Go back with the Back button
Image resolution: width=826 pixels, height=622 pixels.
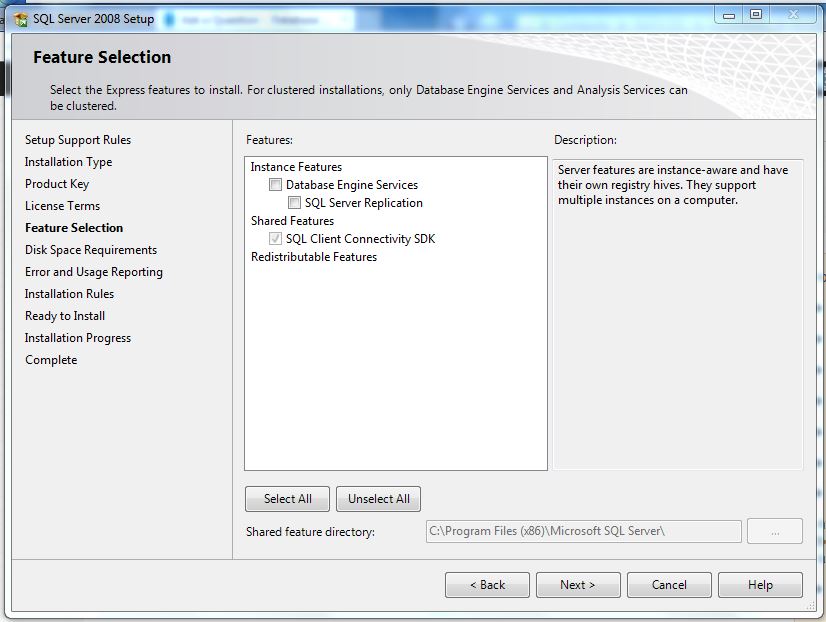tap(487, 585)
